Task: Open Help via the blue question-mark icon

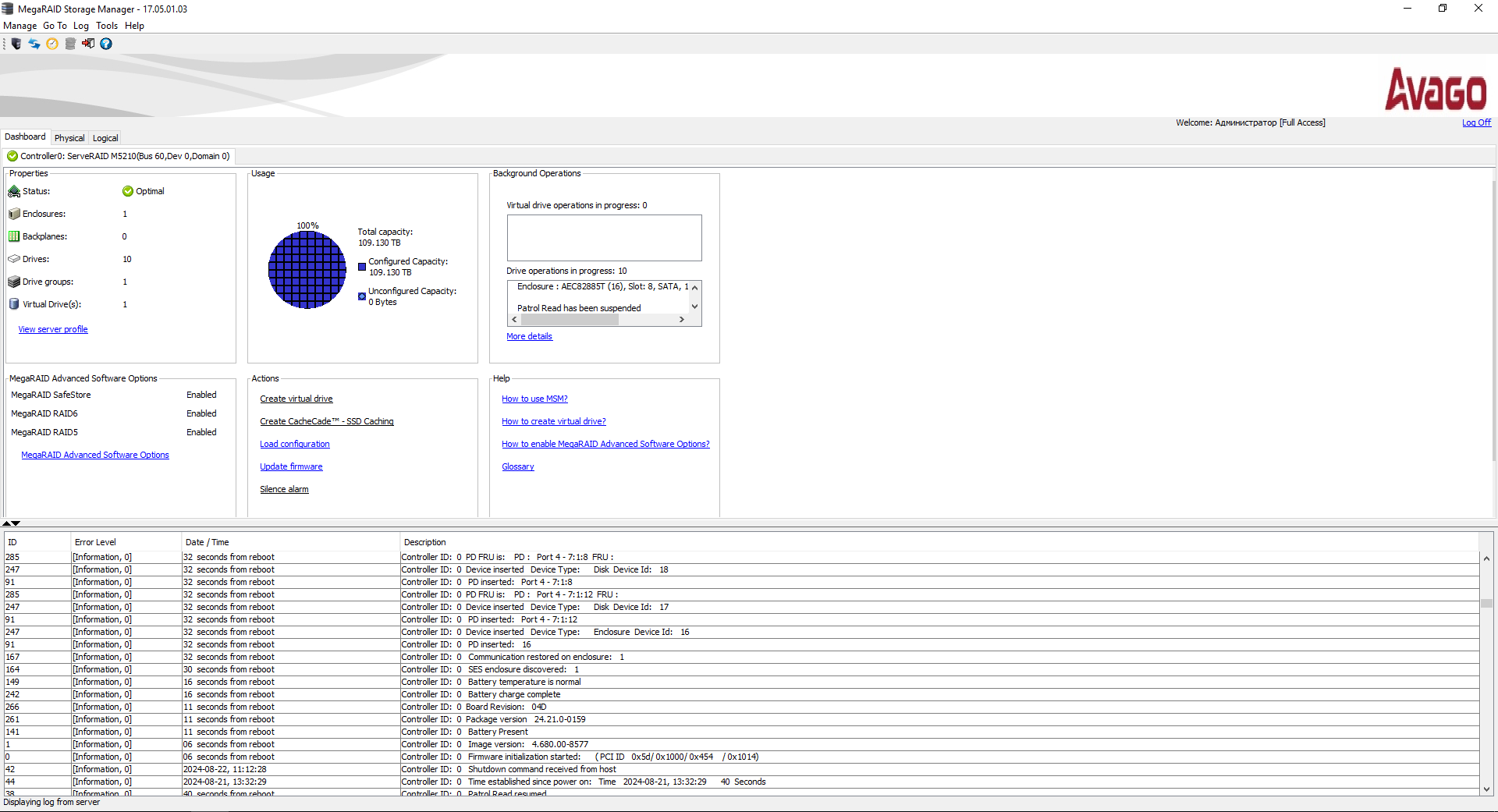Action: [106, 44]
